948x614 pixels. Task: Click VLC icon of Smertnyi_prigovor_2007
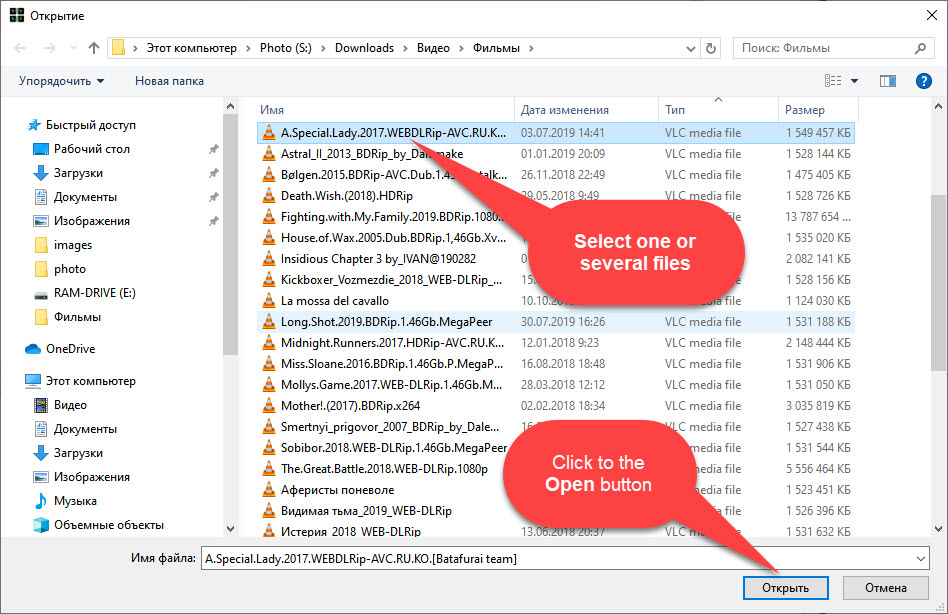[268, 427]
